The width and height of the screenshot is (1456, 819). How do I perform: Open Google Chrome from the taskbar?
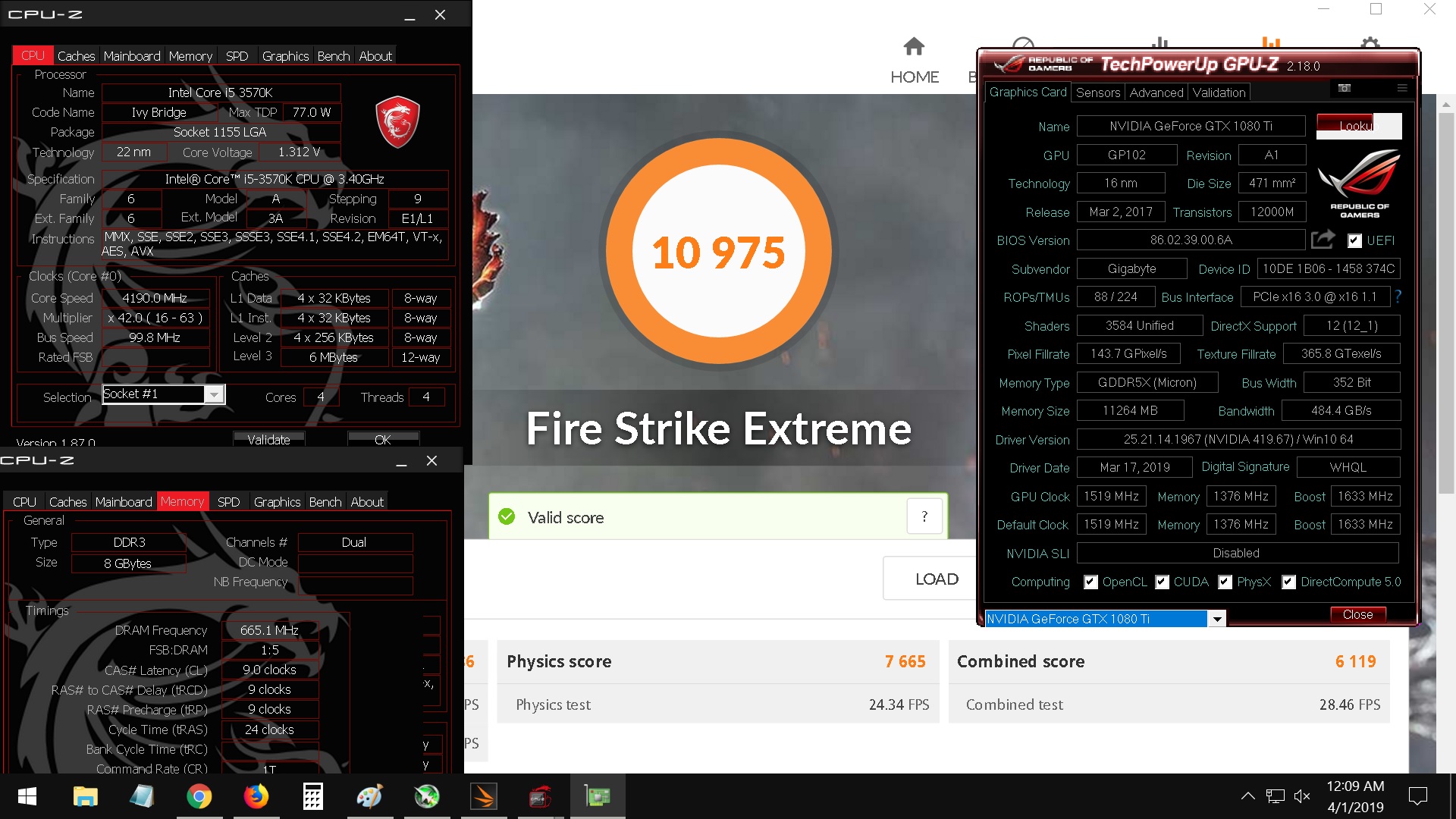coord(199,796)
